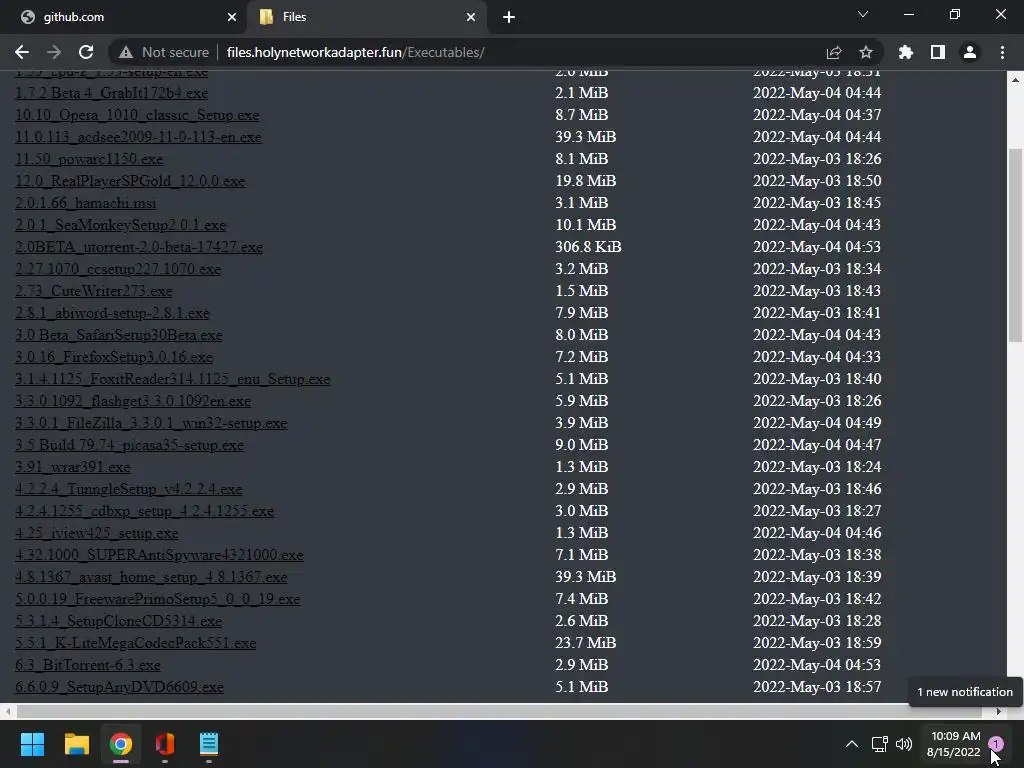The width and height of the screenshot is (1024, 768).
Task: Open the FirefoxSetup3.0.16.exe link
Action: click(x=114, y=357)
